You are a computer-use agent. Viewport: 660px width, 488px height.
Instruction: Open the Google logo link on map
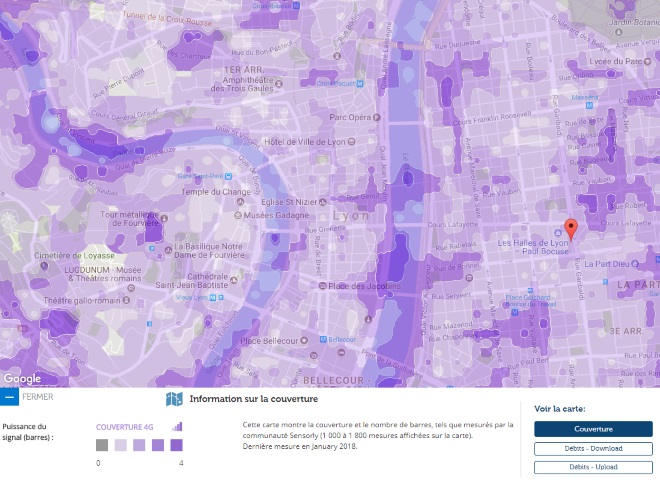[x=22, y=379]
